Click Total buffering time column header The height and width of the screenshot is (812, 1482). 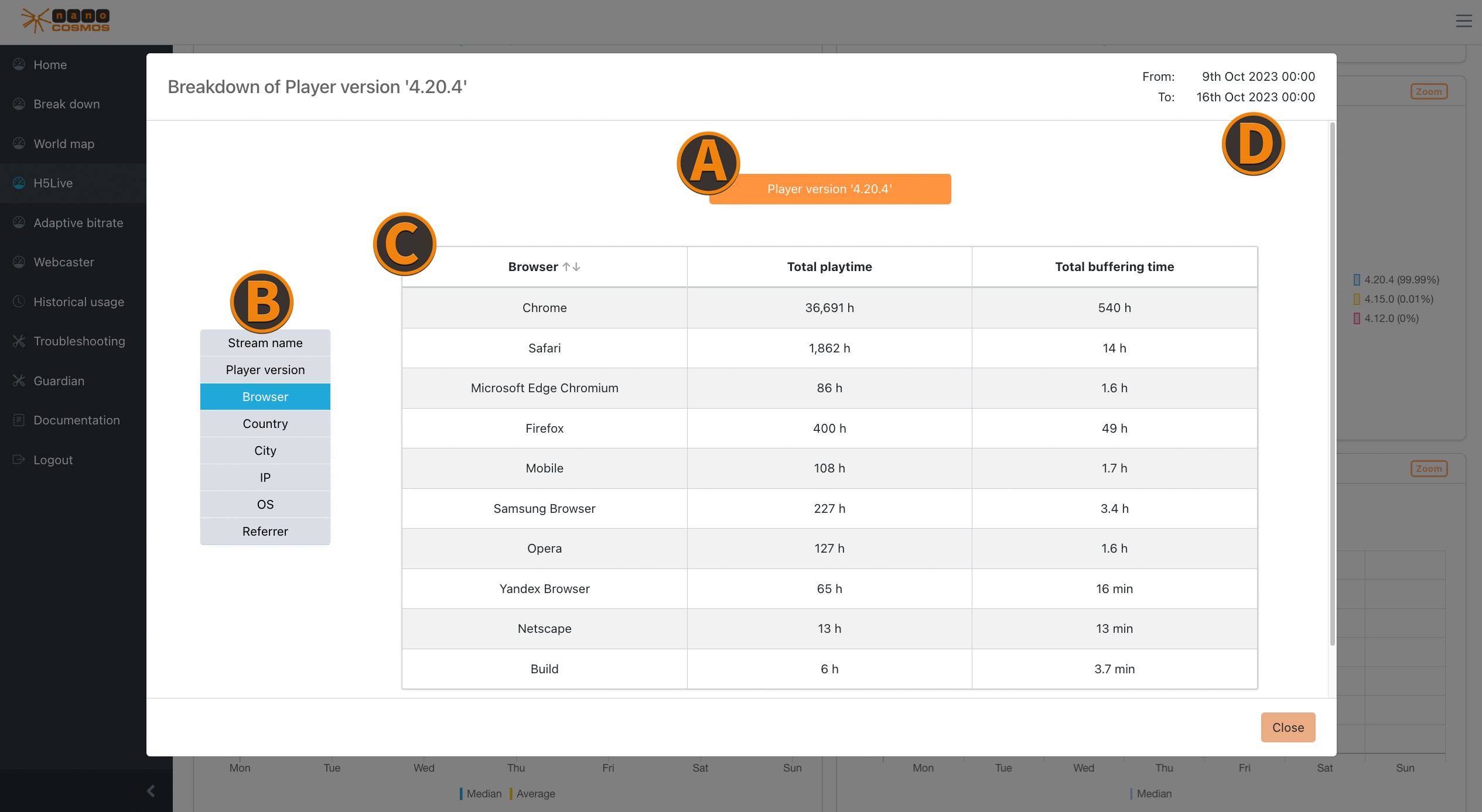[x=1115, y=267]
